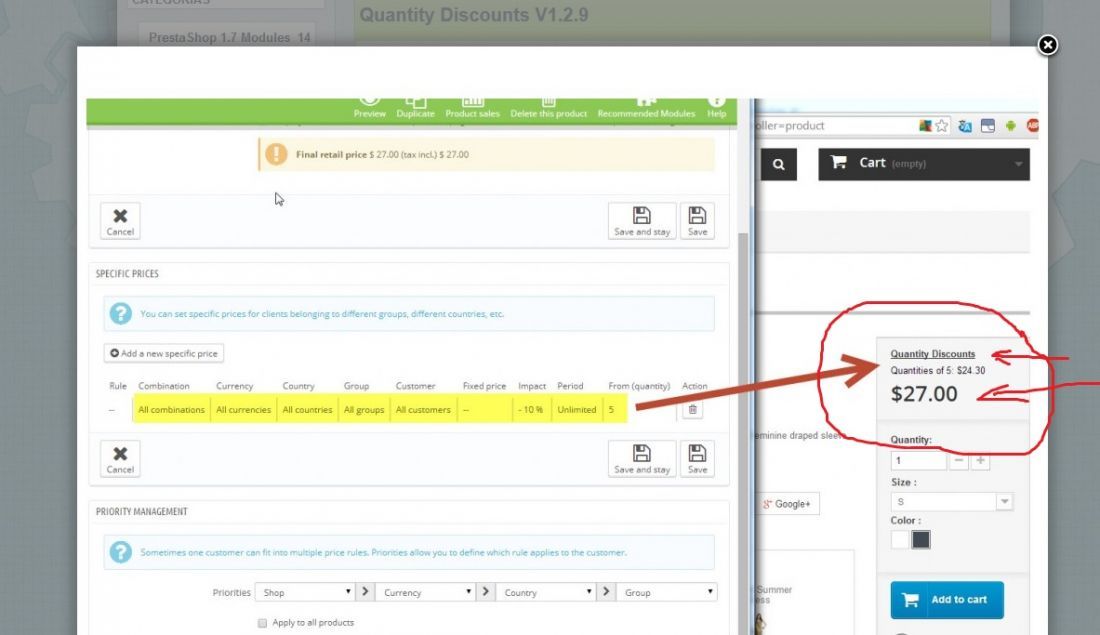Open Recommended Modules in the toolbar

[646, 108]
